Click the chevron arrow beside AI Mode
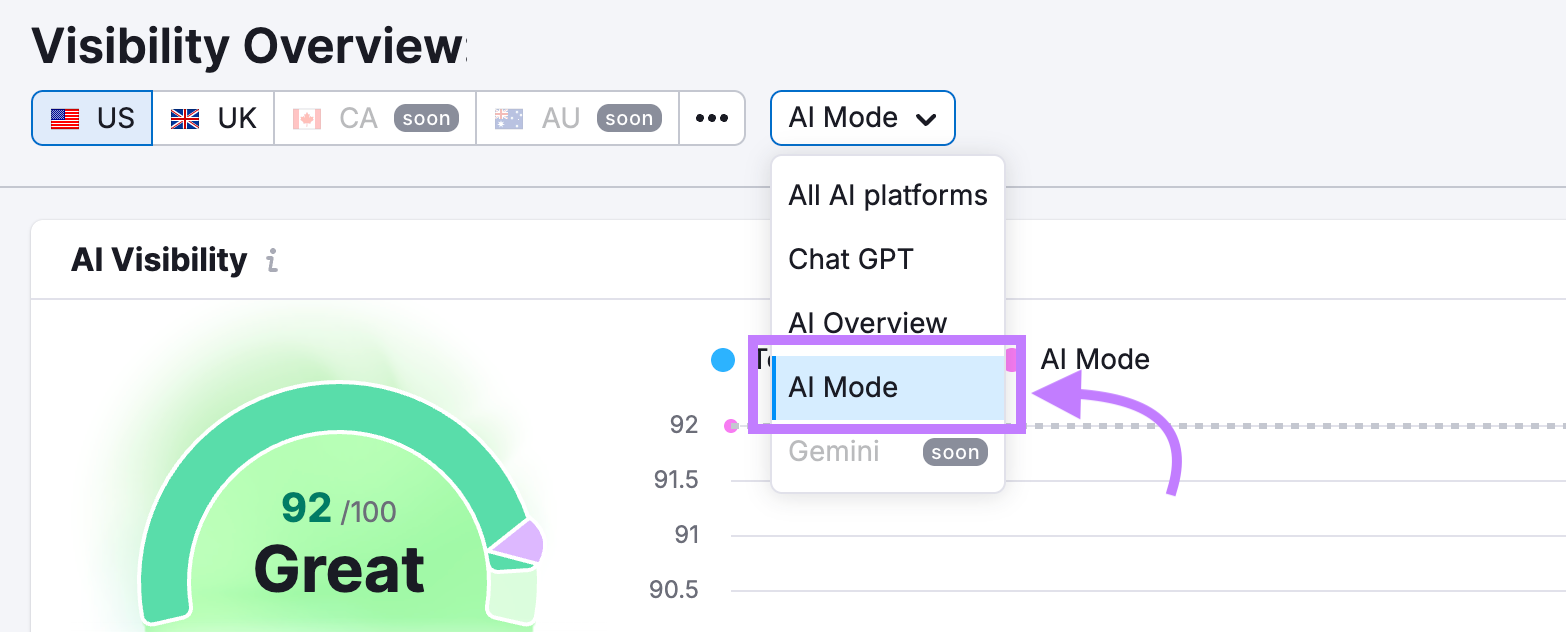 click(x=926, y=119)
